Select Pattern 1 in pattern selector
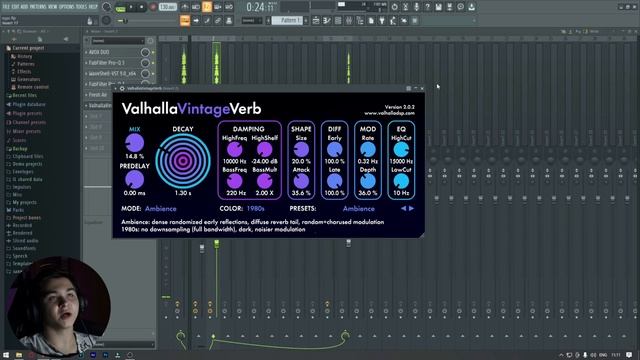The image size is (640, 360). [287, 20]
